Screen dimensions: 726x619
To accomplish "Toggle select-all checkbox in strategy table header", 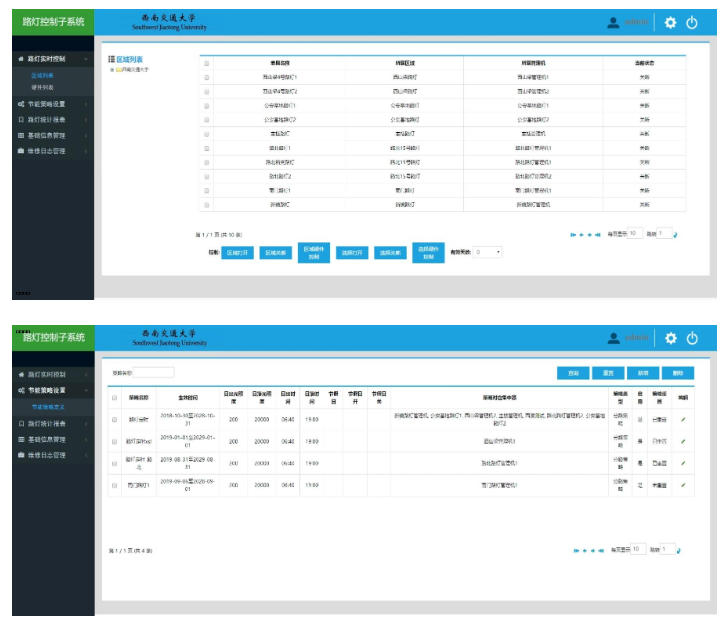I will (x=114, y=398).
